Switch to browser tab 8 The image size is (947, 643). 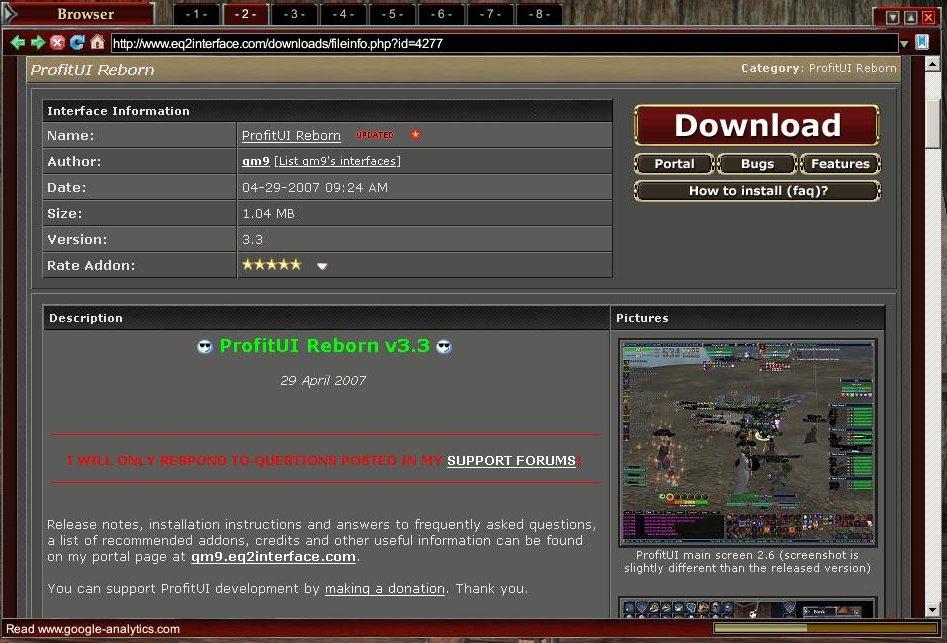coord(539,14)
